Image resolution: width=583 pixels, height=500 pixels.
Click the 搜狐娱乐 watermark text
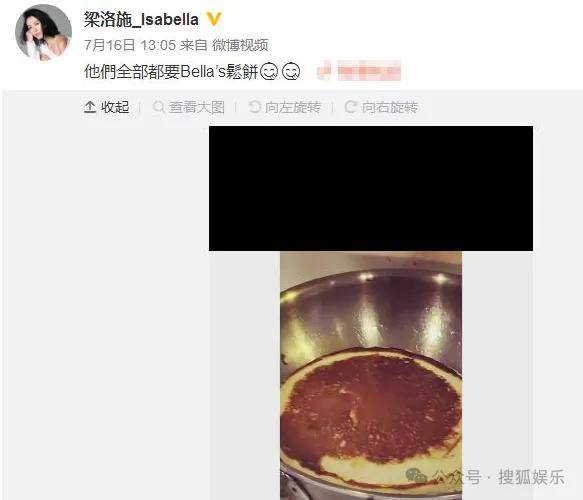tap(531, 477)
